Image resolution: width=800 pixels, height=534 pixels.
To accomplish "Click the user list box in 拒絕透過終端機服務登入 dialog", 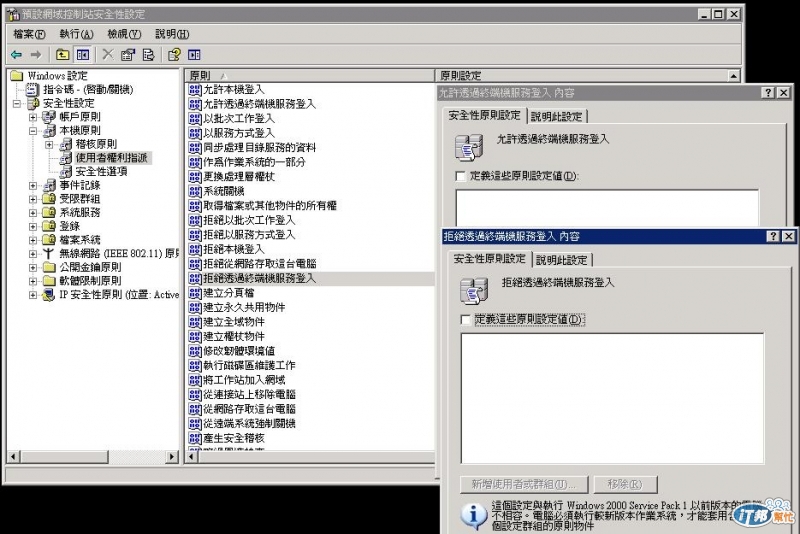I will coord(612,398).
